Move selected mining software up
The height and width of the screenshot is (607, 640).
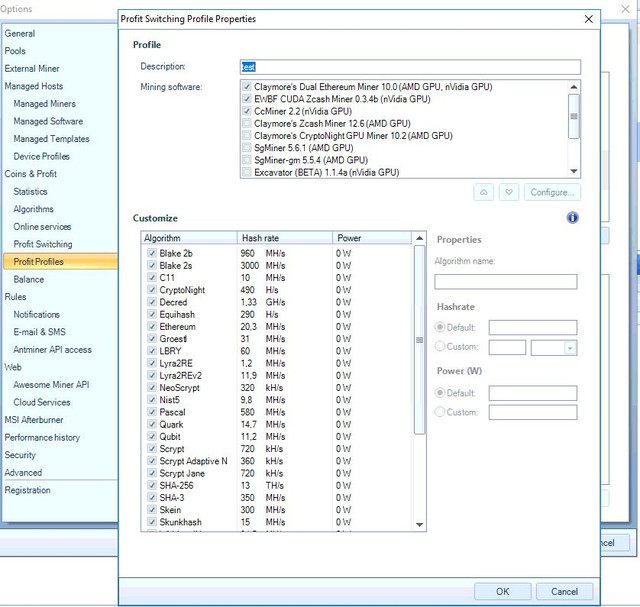[x=484, y=192]
